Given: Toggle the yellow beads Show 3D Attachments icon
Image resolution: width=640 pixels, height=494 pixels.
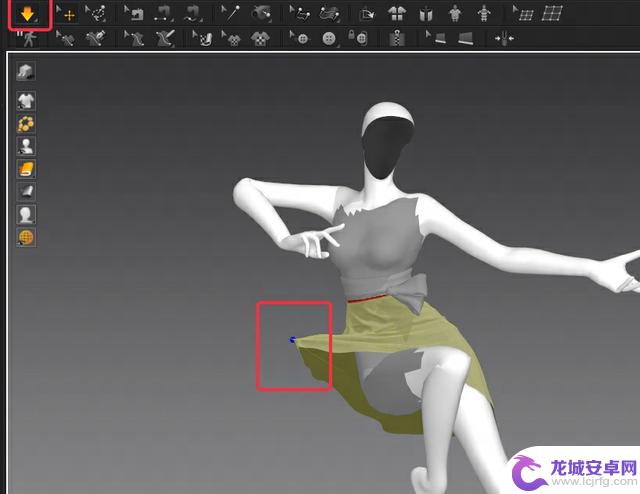Looking at the screenshot, I should tap(26, 124).
